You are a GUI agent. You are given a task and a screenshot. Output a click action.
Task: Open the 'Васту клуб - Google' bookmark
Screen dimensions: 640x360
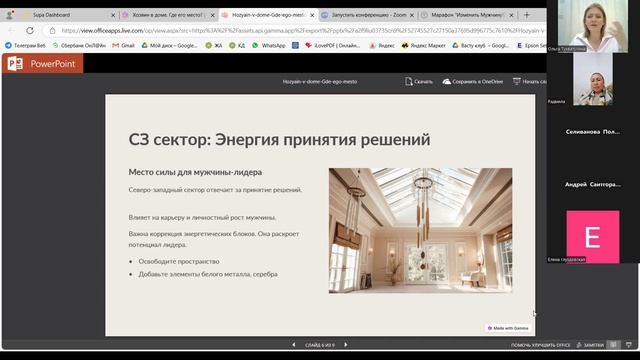(x=480, y=46)
